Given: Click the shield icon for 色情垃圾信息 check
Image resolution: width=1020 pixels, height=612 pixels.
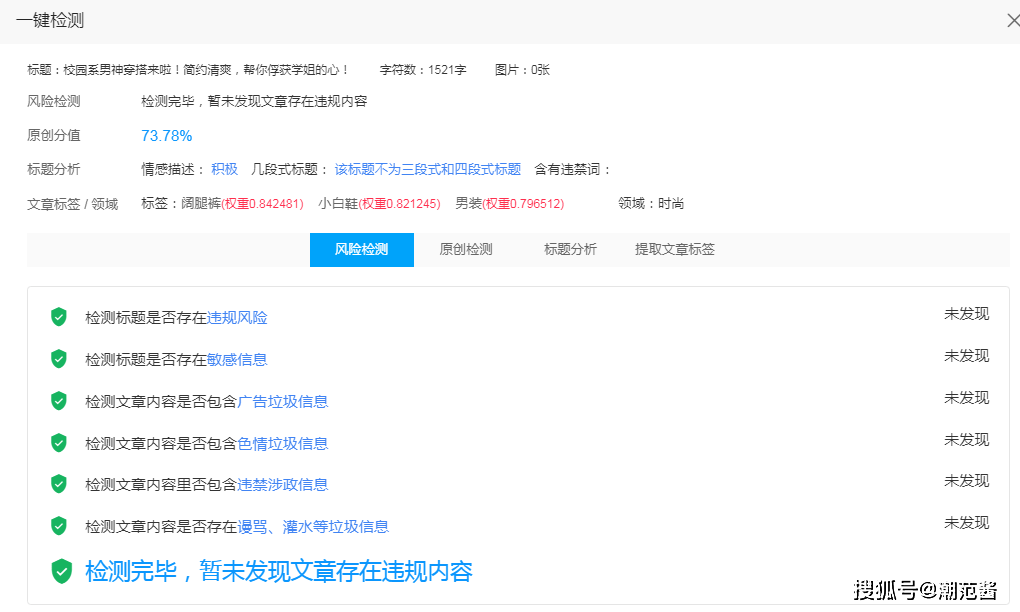Looking at the screenshot, I should coord(60,442).
